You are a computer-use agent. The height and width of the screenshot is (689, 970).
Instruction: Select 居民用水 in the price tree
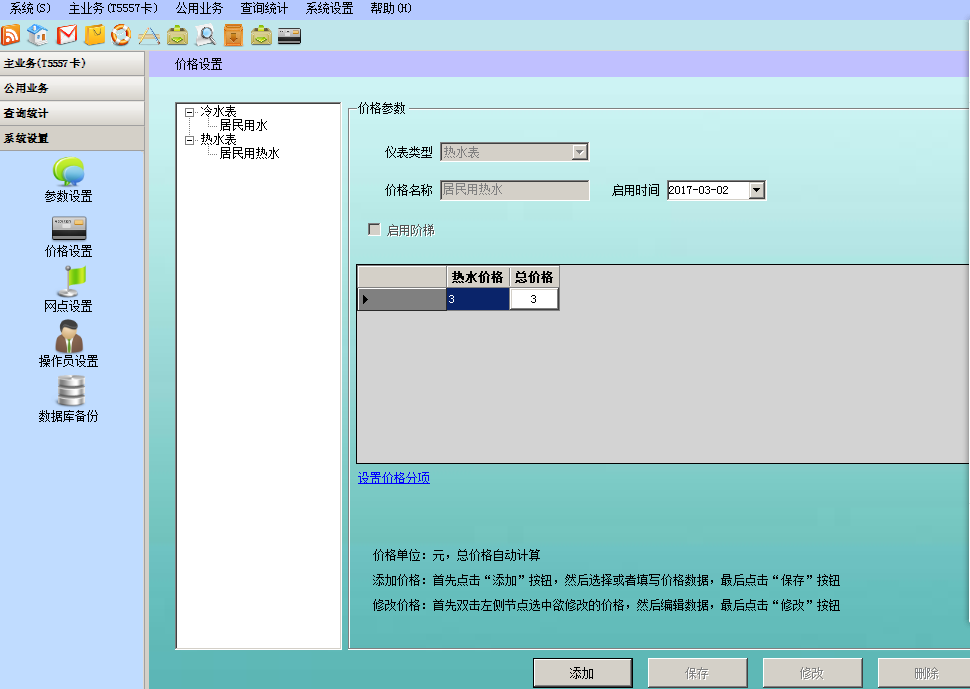tap(243, 126)
